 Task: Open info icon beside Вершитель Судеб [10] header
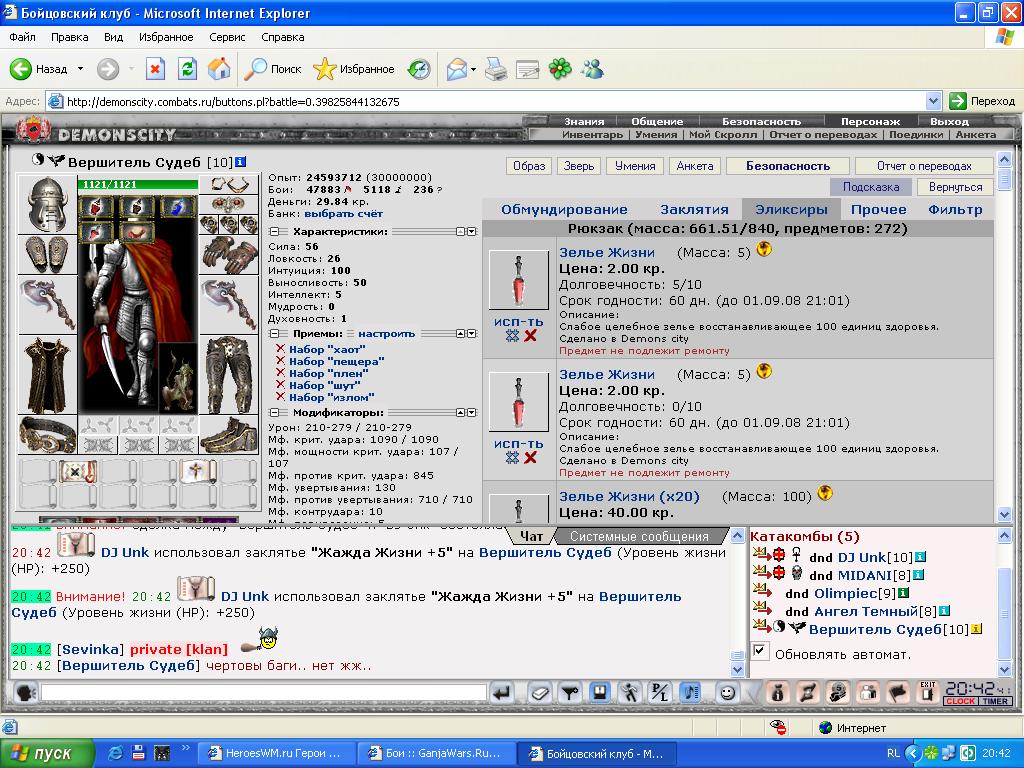[240, 161]
